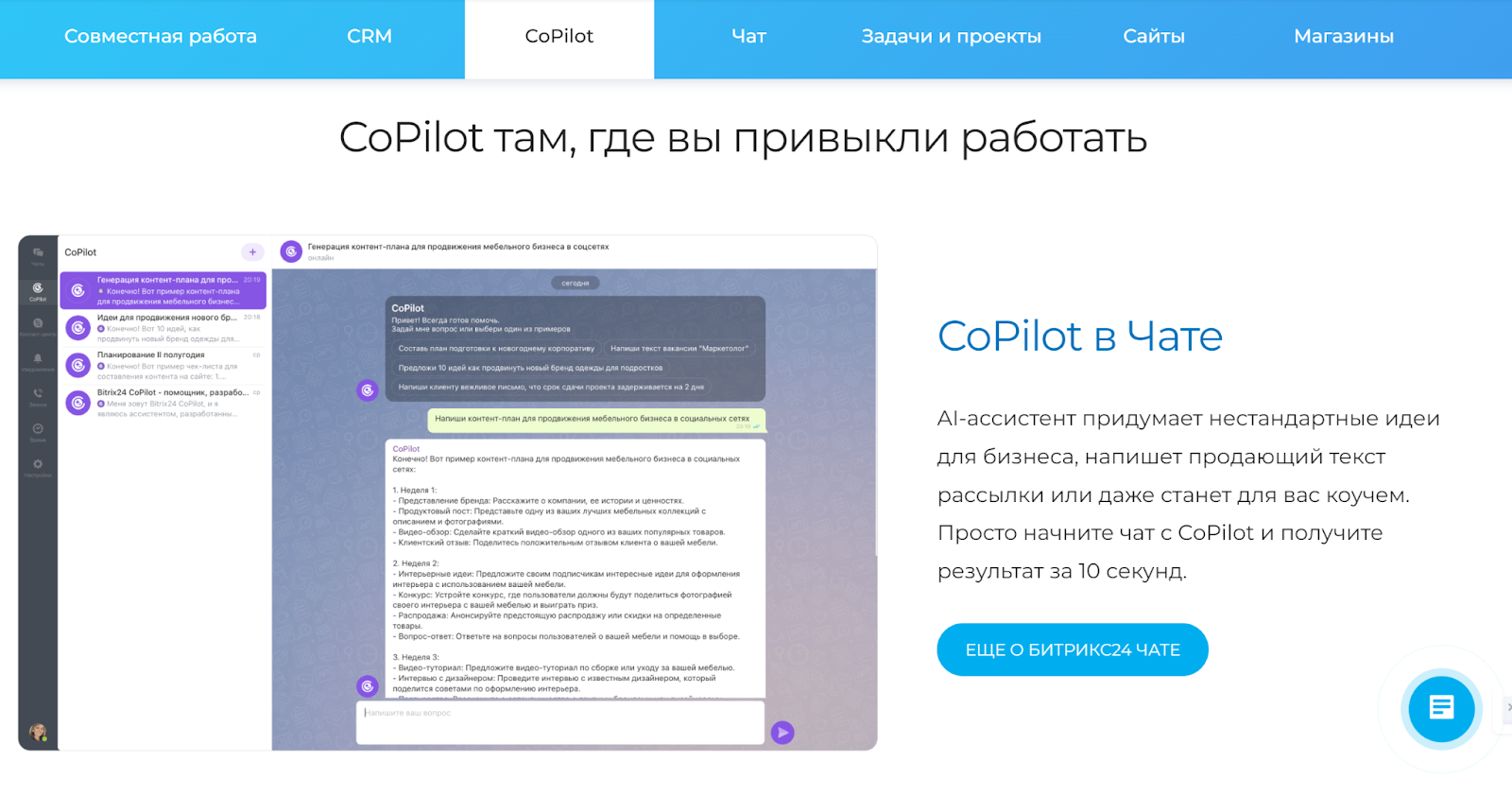
Task: Open the Сайты tab
Action: pos(1154,37)
